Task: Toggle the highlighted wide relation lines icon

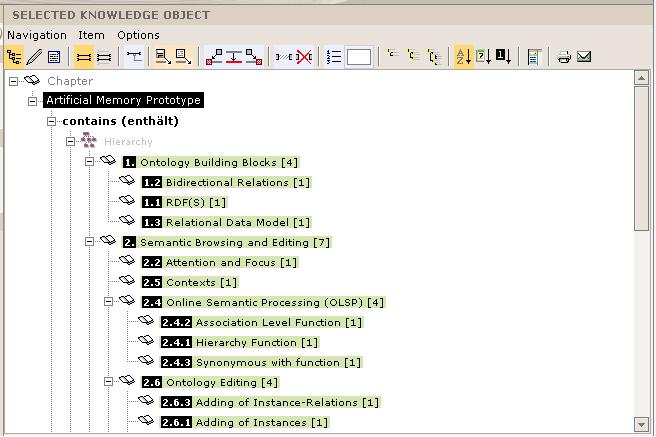Action: [84, 56]
